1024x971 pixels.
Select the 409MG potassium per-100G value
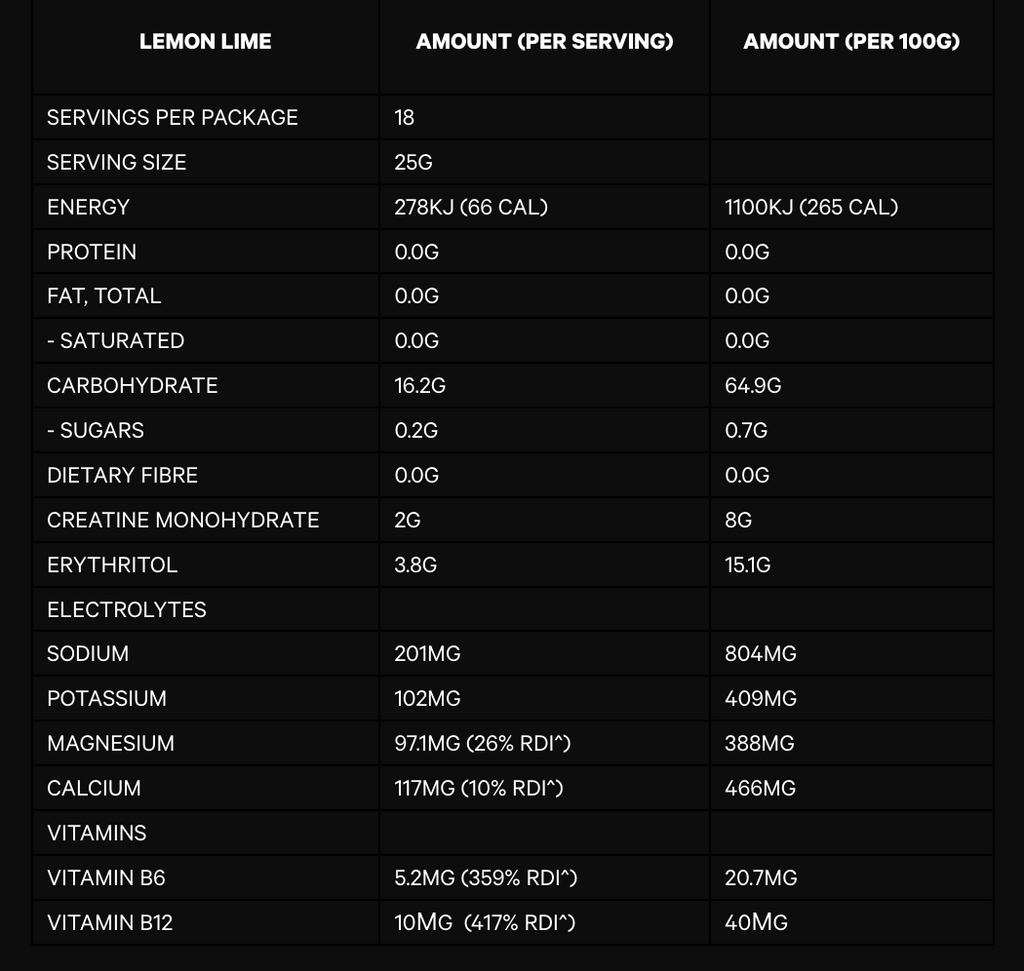[x=761, y=699]
